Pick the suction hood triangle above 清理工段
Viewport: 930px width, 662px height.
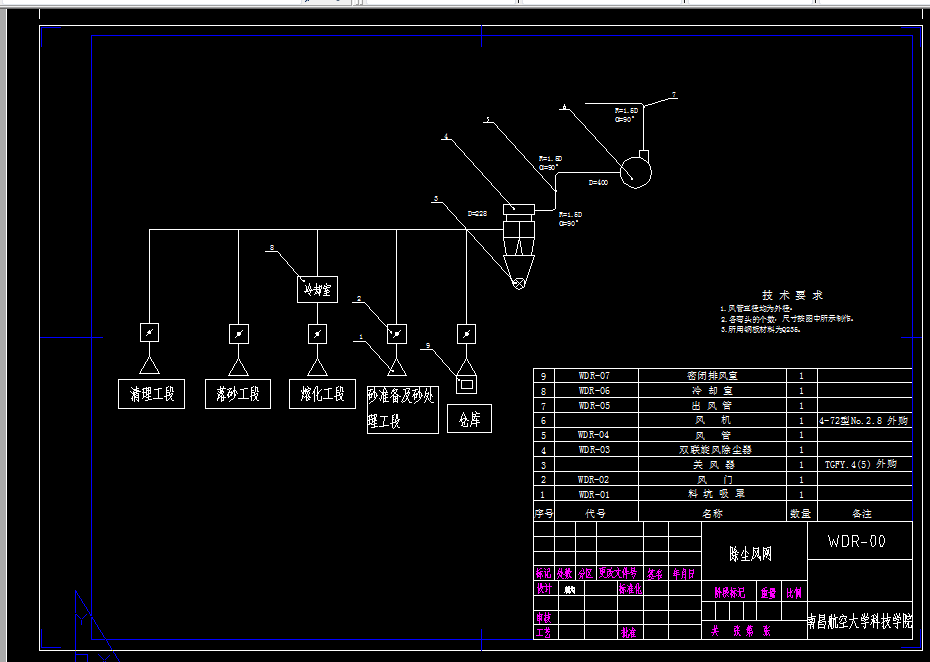click(149, 365)
